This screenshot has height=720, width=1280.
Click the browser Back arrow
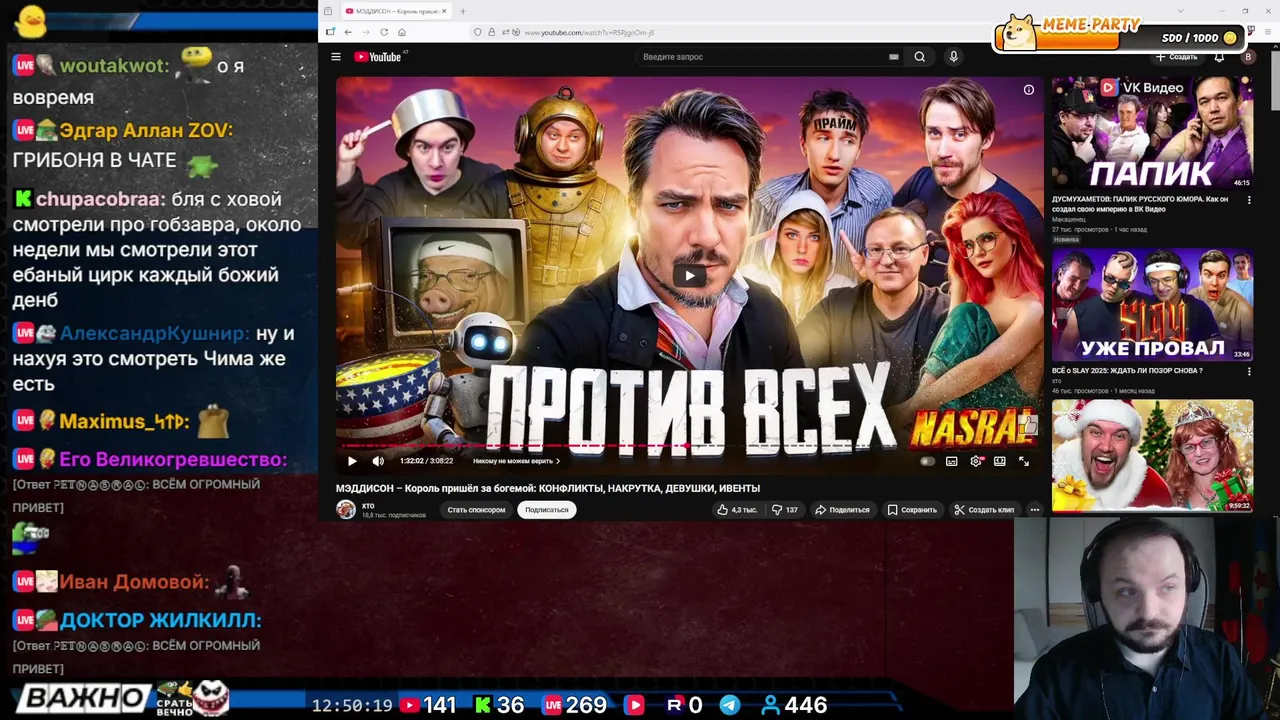(348, 32)
